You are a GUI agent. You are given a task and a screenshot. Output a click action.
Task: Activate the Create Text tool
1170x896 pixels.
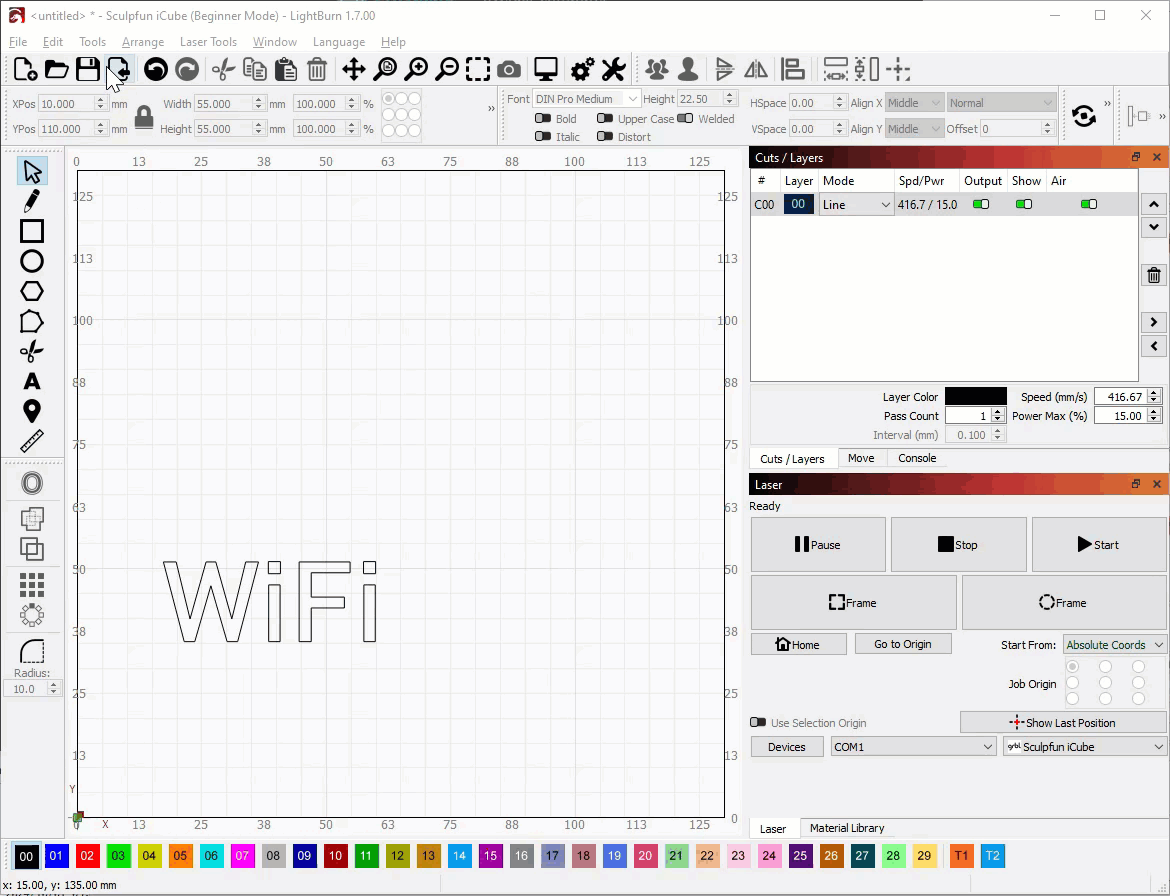click(x=32, y=381)
